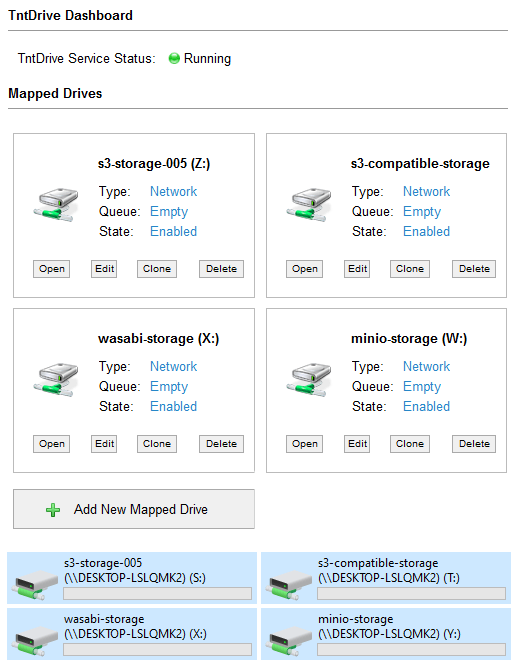Delete the minio-storage (W:) drive
Screen dimensions: 519x668
[x=474, y=444]
